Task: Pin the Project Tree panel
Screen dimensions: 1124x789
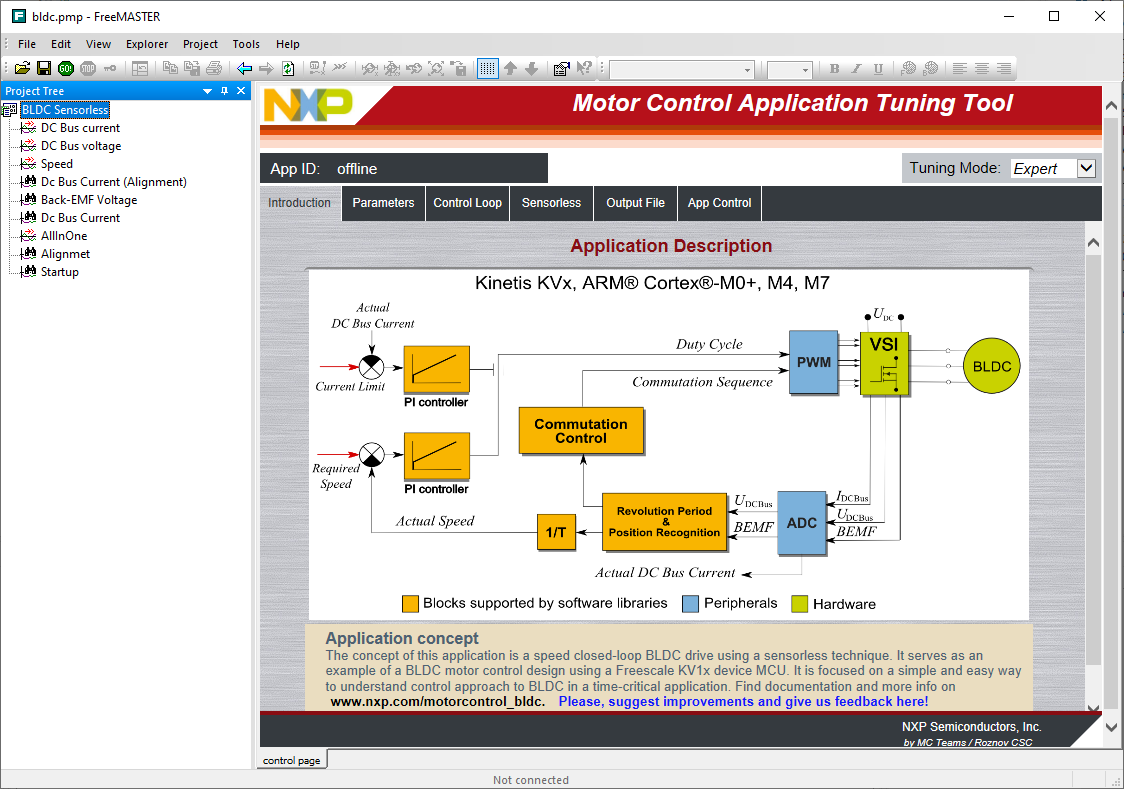Action: coord(224,91)
